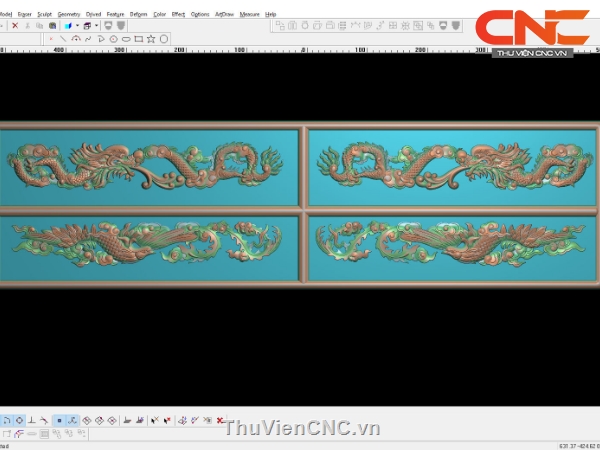Viewport: 600px width, 450px height.
Task: Expand the blue cube view dropdown arrow
Action: pyautogui.click(x=78, y=25)
